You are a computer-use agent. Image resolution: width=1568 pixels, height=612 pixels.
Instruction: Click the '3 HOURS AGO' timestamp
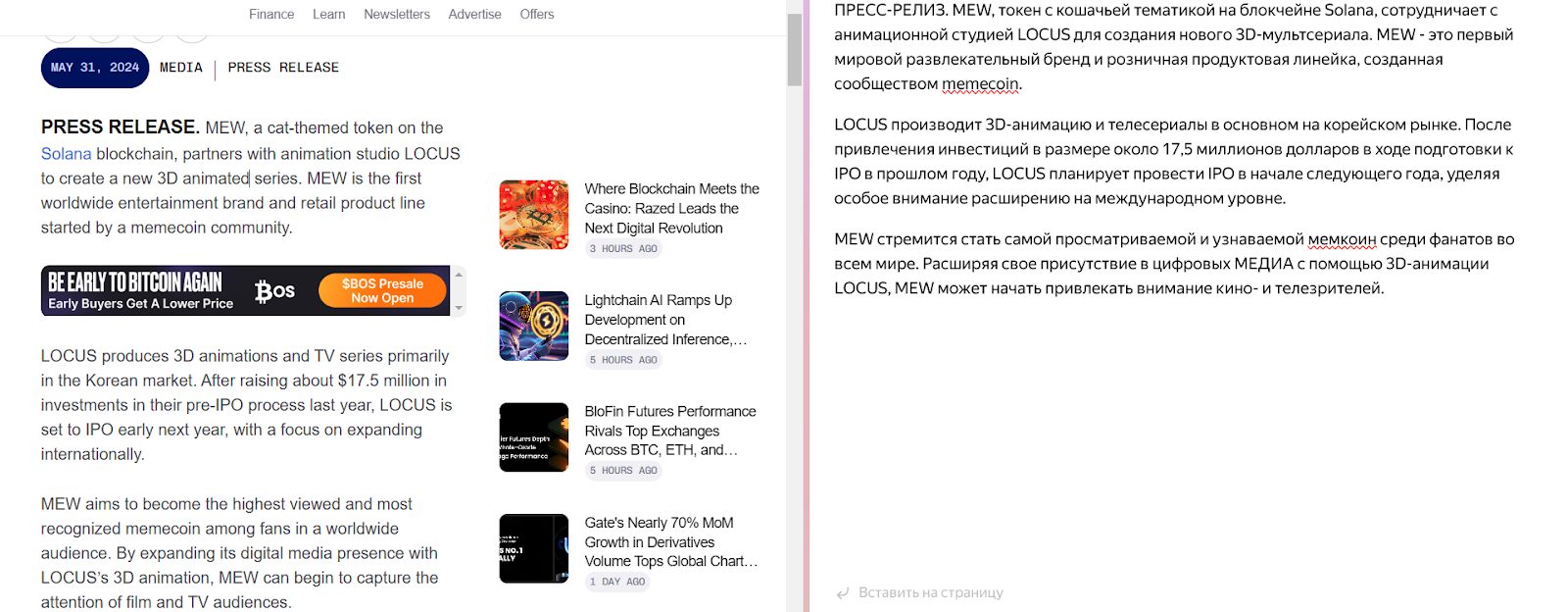point(623,249)
